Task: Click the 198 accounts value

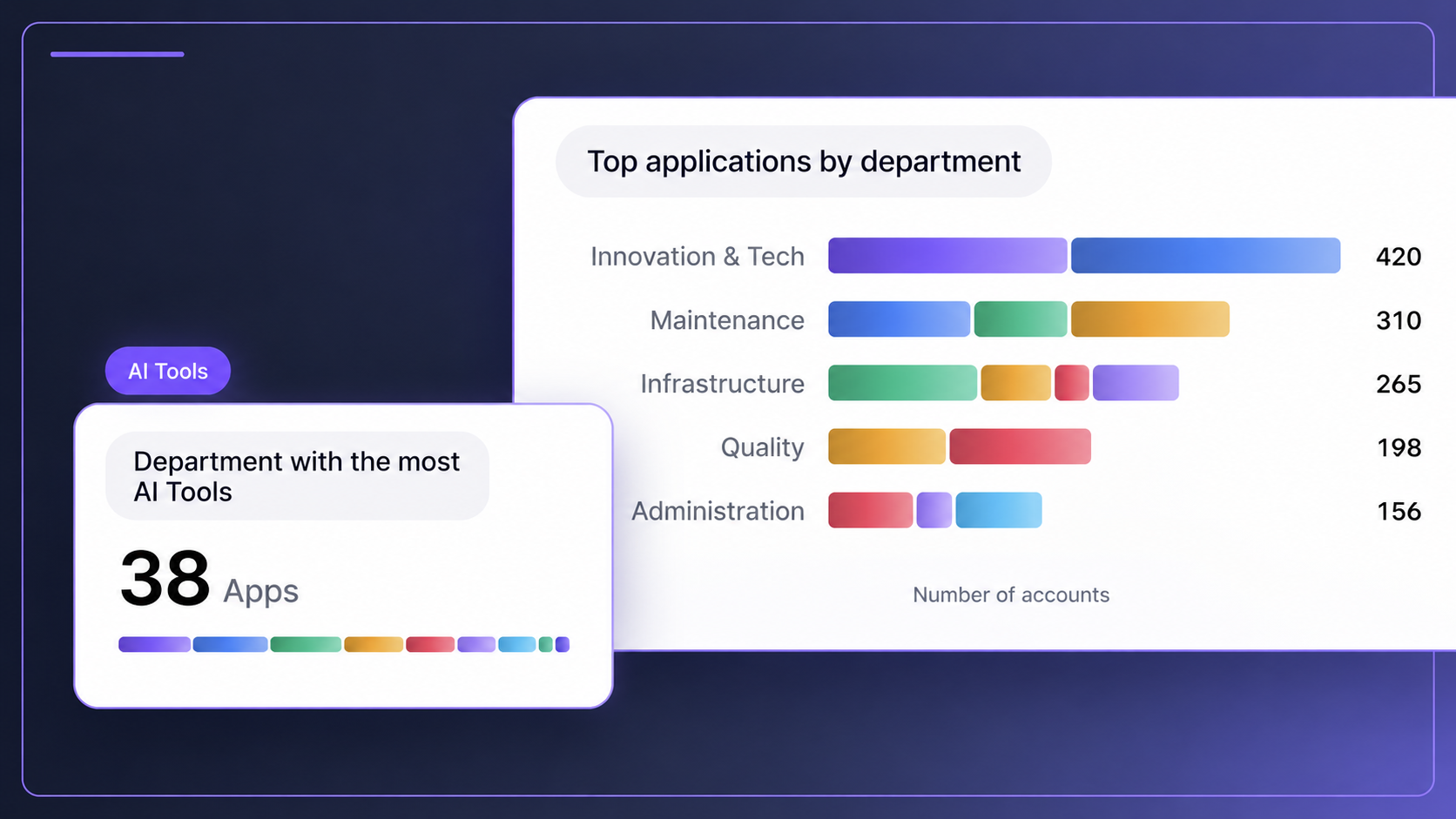Action: [x=1399, y=447]
